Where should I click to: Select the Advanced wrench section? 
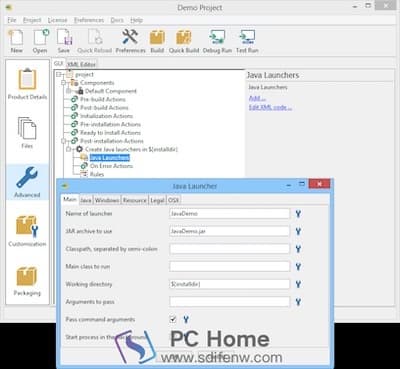(x=27, y=182)
